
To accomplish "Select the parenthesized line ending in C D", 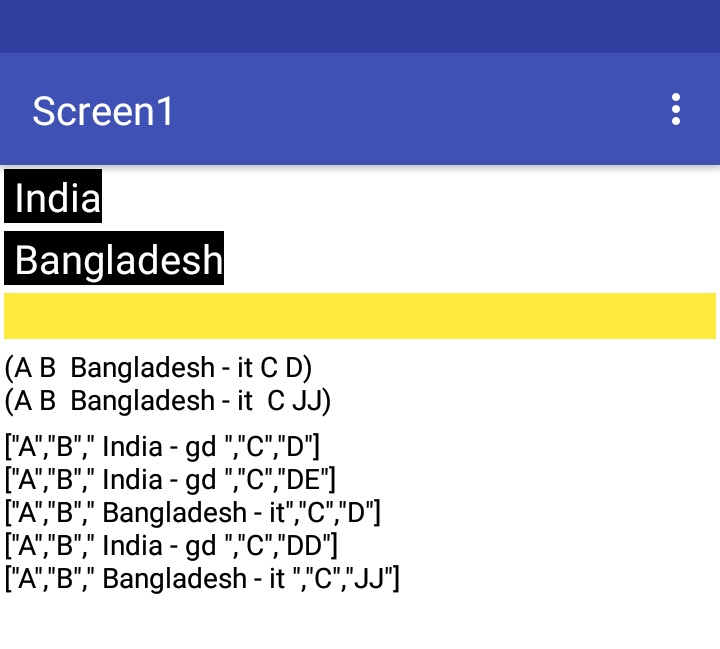I will (x=159, y=367).
